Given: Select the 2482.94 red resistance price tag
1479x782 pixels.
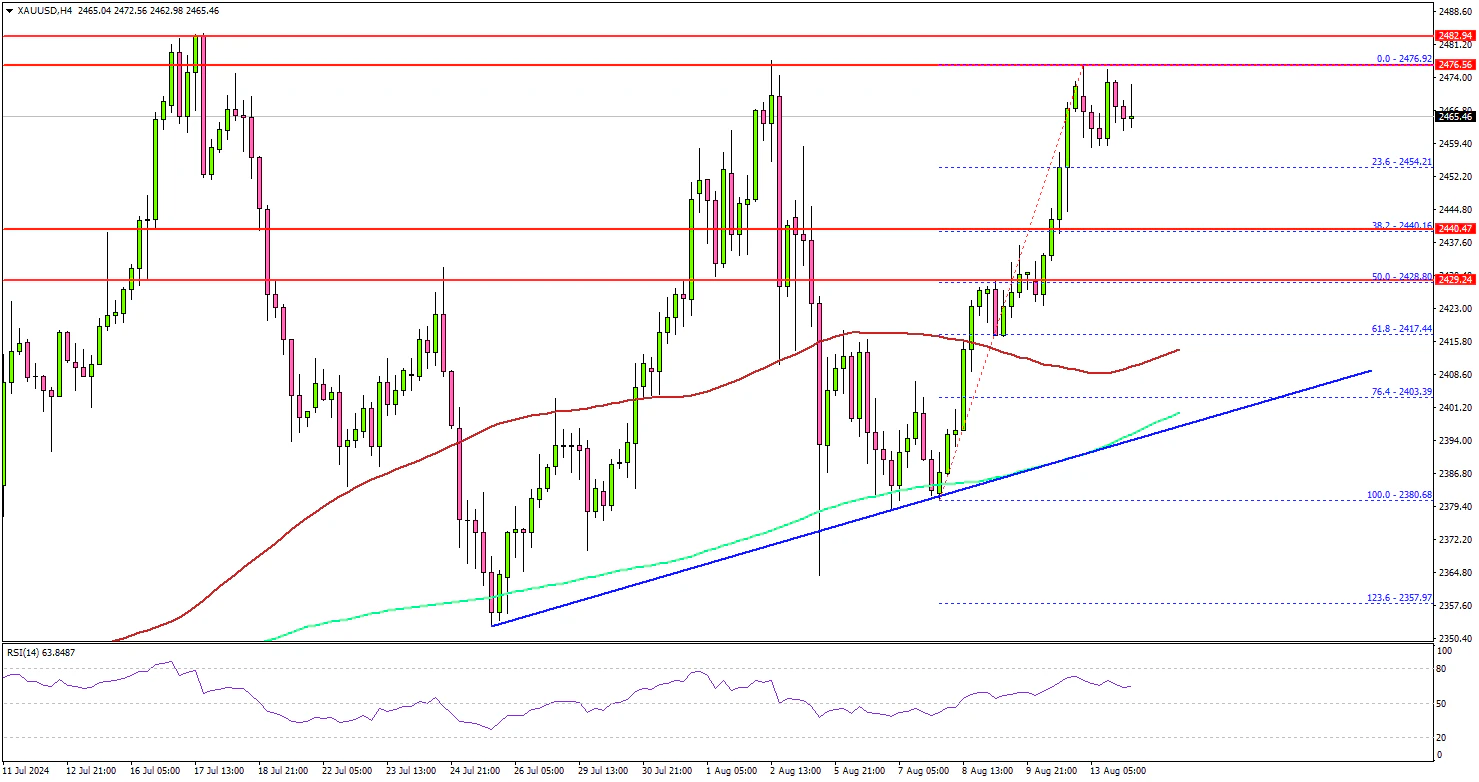Looking at the screenshot, I should point(1455,35).
